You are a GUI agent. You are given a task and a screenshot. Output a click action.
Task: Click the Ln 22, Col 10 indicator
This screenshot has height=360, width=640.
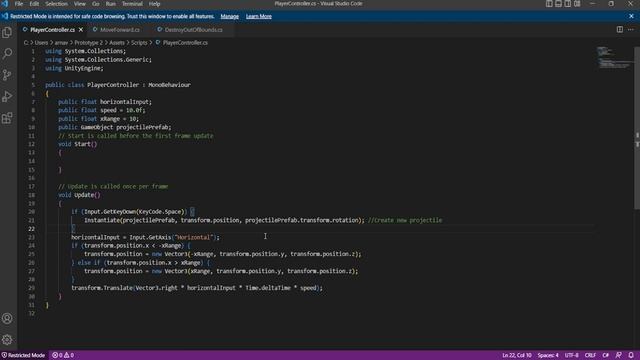[517, 355]
